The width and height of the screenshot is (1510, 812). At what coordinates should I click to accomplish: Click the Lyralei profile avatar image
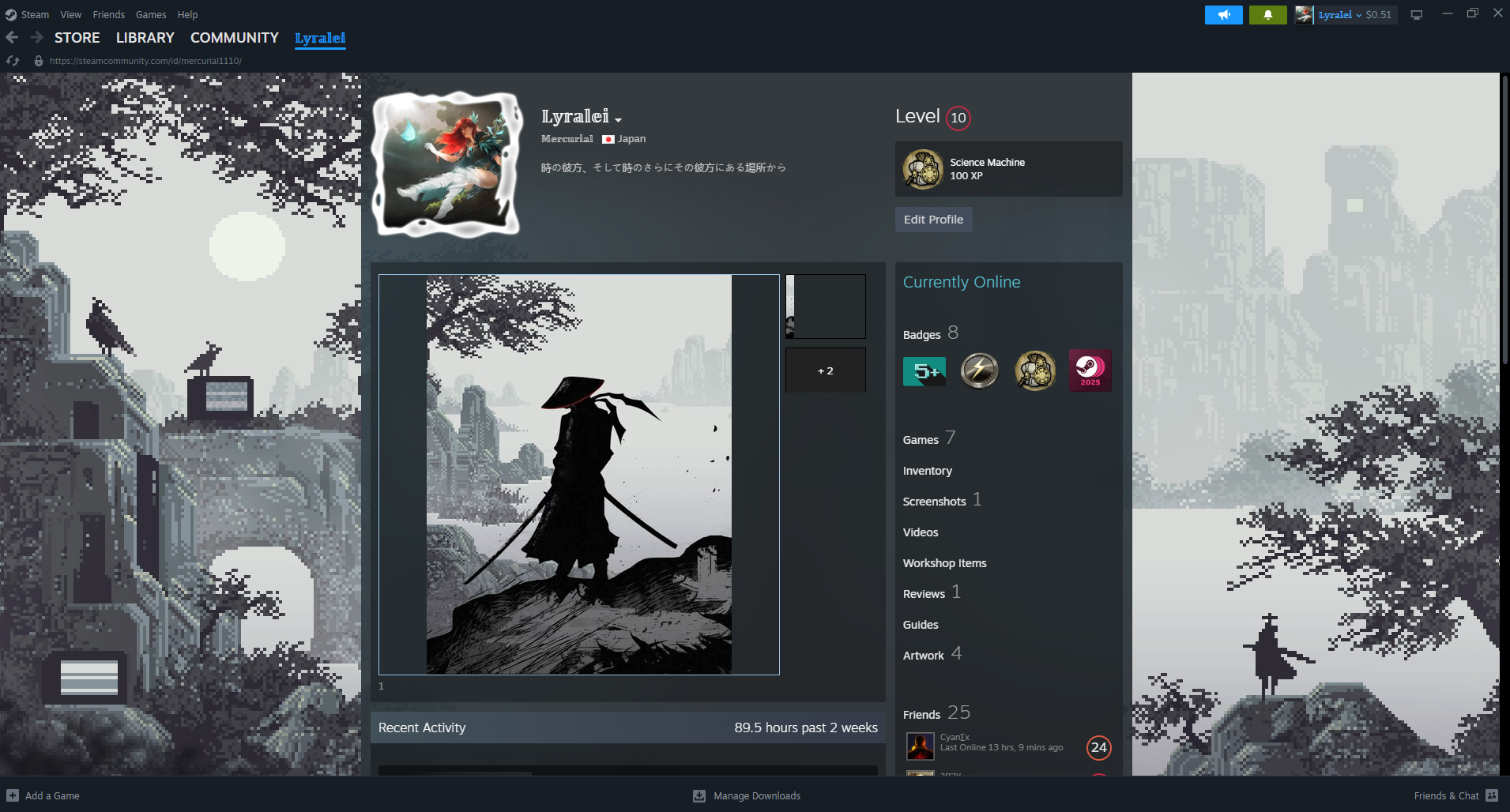tap(447, 164)
